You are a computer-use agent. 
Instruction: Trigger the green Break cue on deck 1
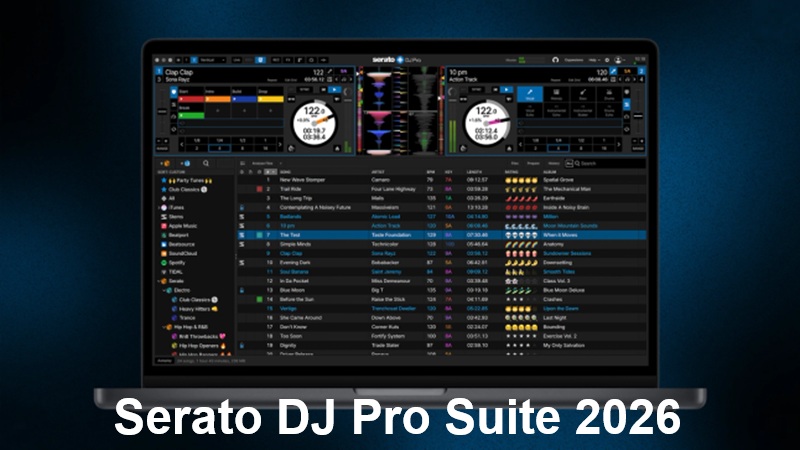tap(191, 115)
